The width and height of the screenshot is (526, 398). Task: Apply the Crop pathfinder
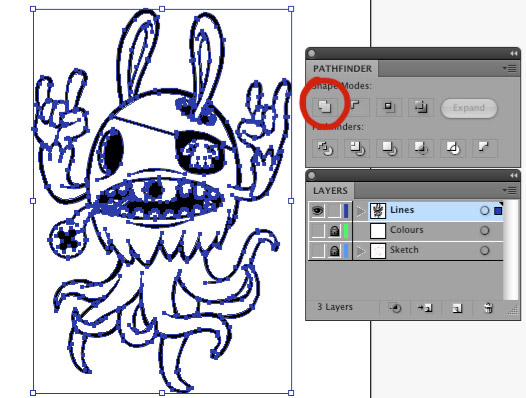pyautogui.click(x=421, y=148)
